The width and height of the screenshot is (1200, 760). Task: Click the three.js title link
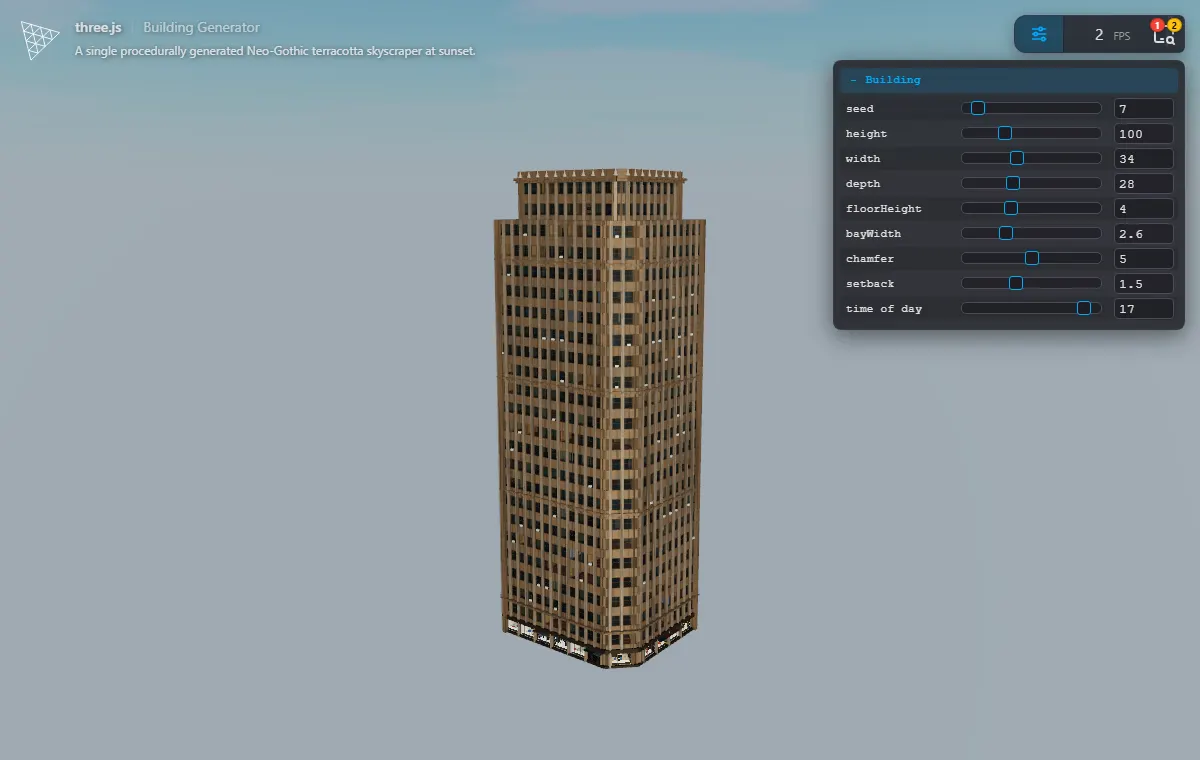coord(98,28)
